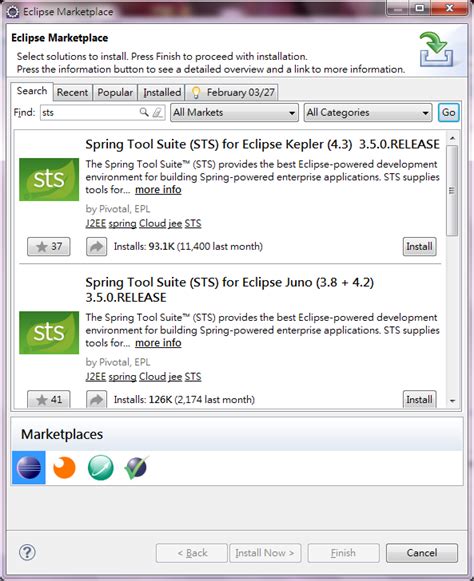Click the Eclipse Marketplace title bar icon
The height and width of the screenshot is (581, 474).
[x=13, y=11]
